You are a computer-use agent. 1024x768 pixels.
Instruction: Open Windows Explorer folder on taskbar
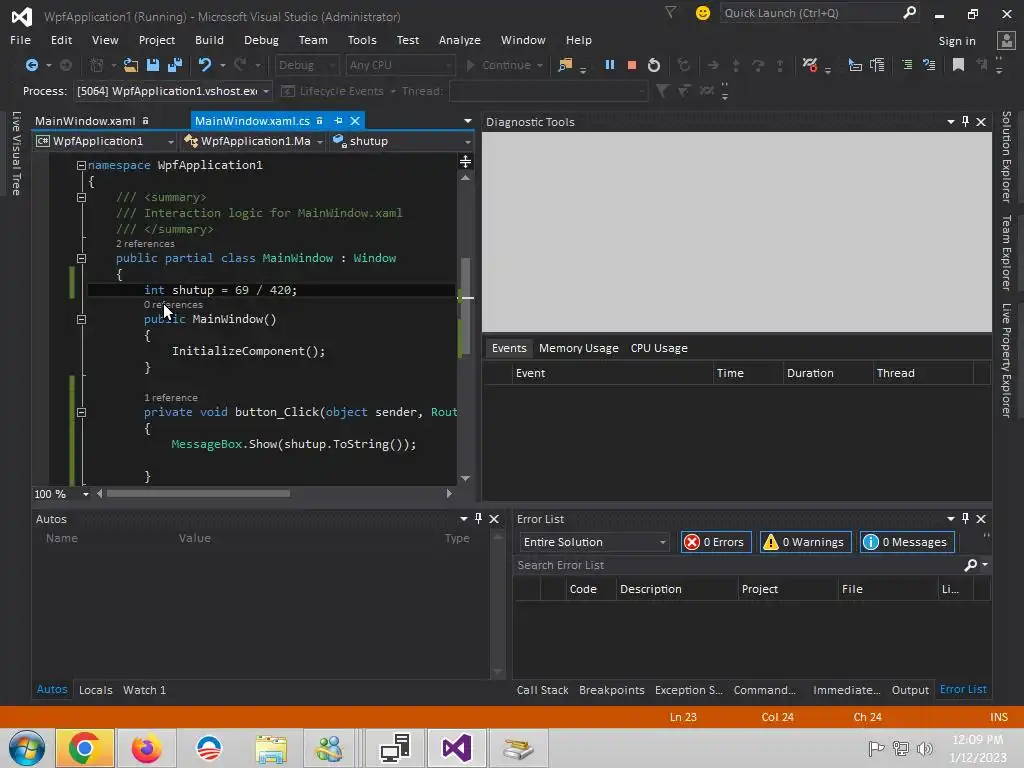click(271, 748)
